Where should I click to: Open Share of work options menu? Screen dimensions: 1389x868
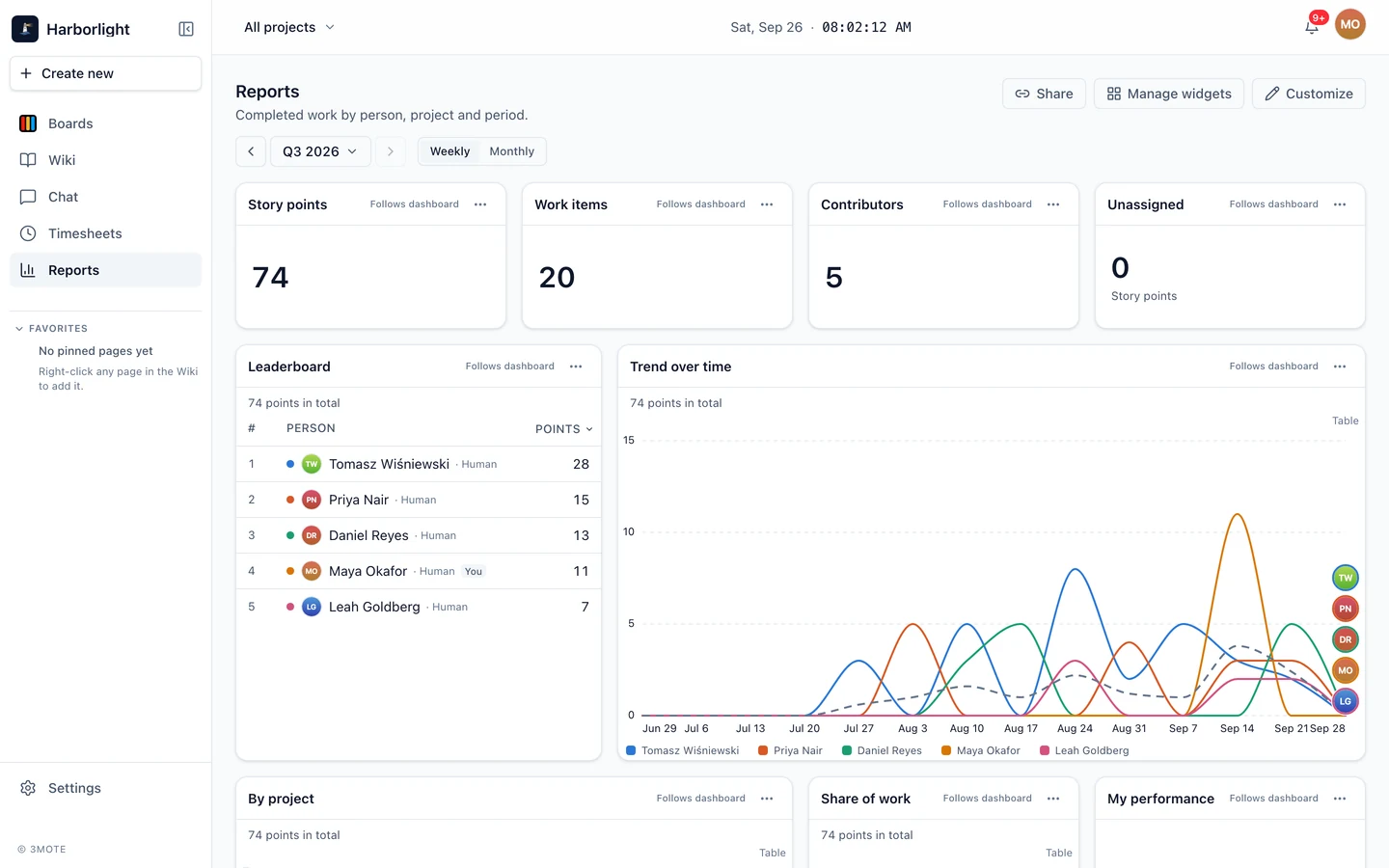point(1053,799)
